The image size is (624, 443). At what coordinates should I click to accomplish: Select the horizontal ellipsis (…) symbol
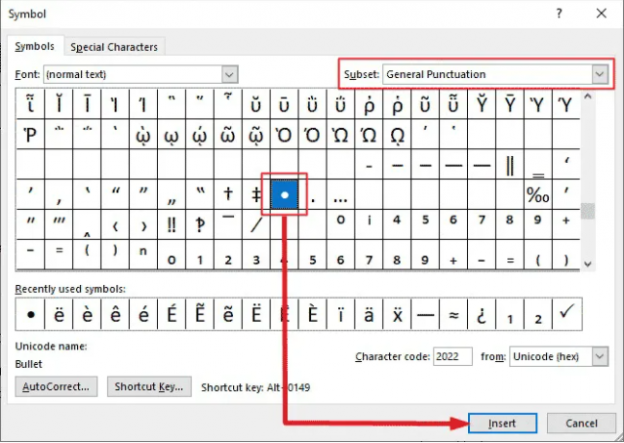pyautogui.click(x=340, y=194)
